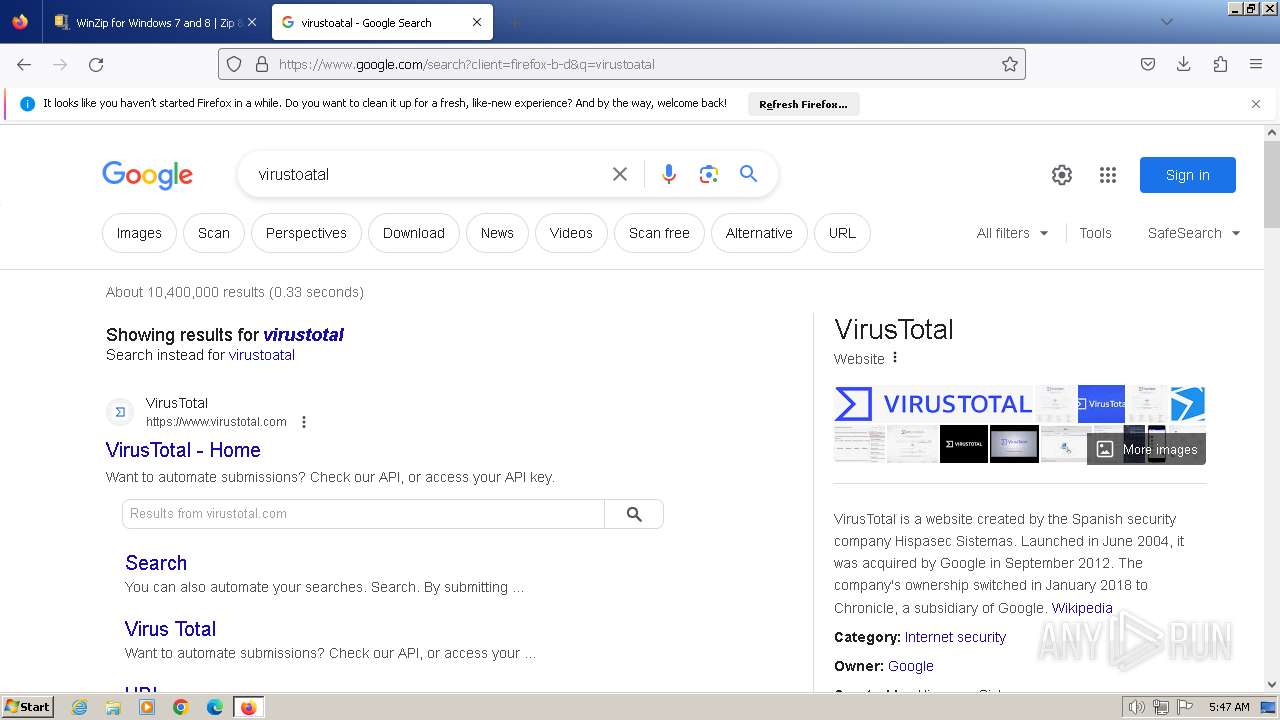Open File Explorer from taskbar
Image resolution: width=1280 pixels, height=720 pixels.
pos(113,707)
